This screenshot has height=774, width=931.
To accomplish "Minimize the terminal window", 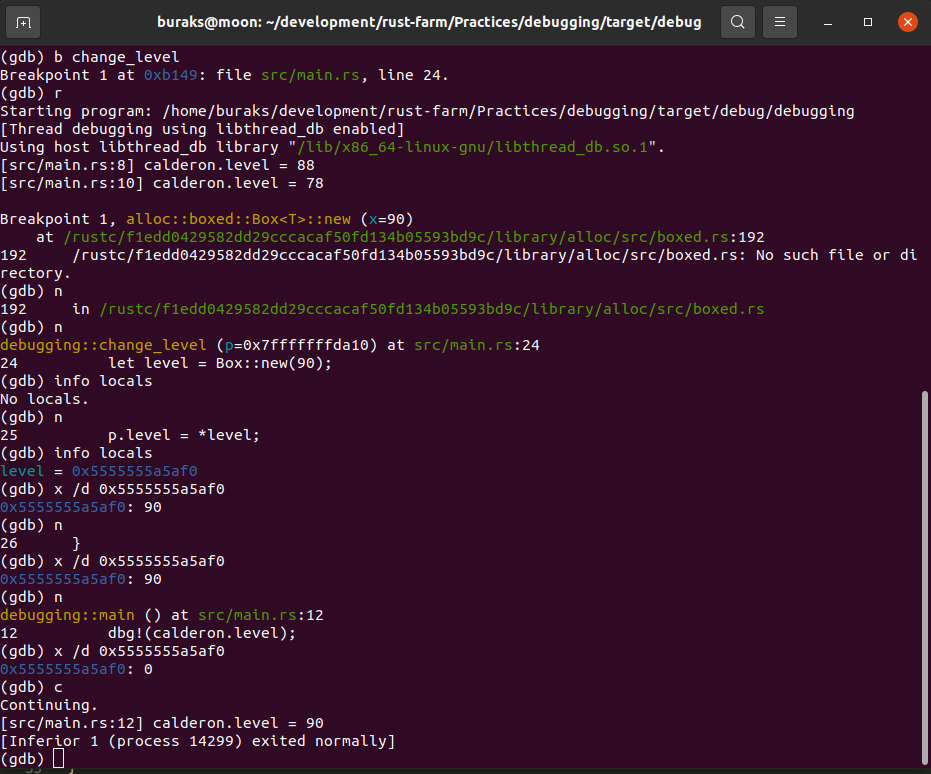I will (827, 21).
